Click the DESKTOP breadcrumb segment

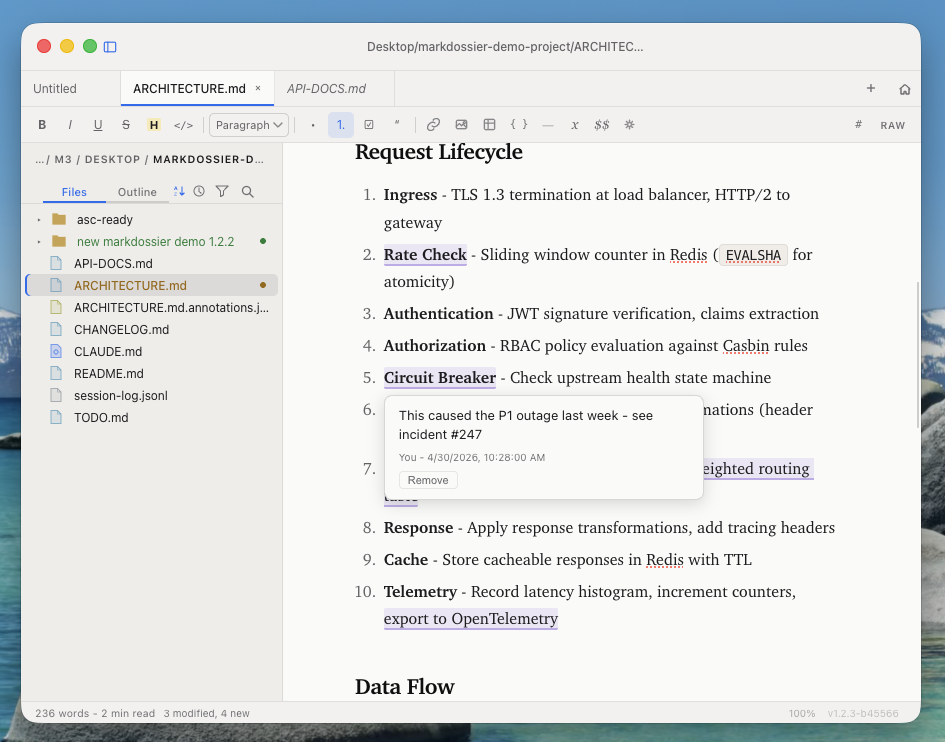pos(112,159)
